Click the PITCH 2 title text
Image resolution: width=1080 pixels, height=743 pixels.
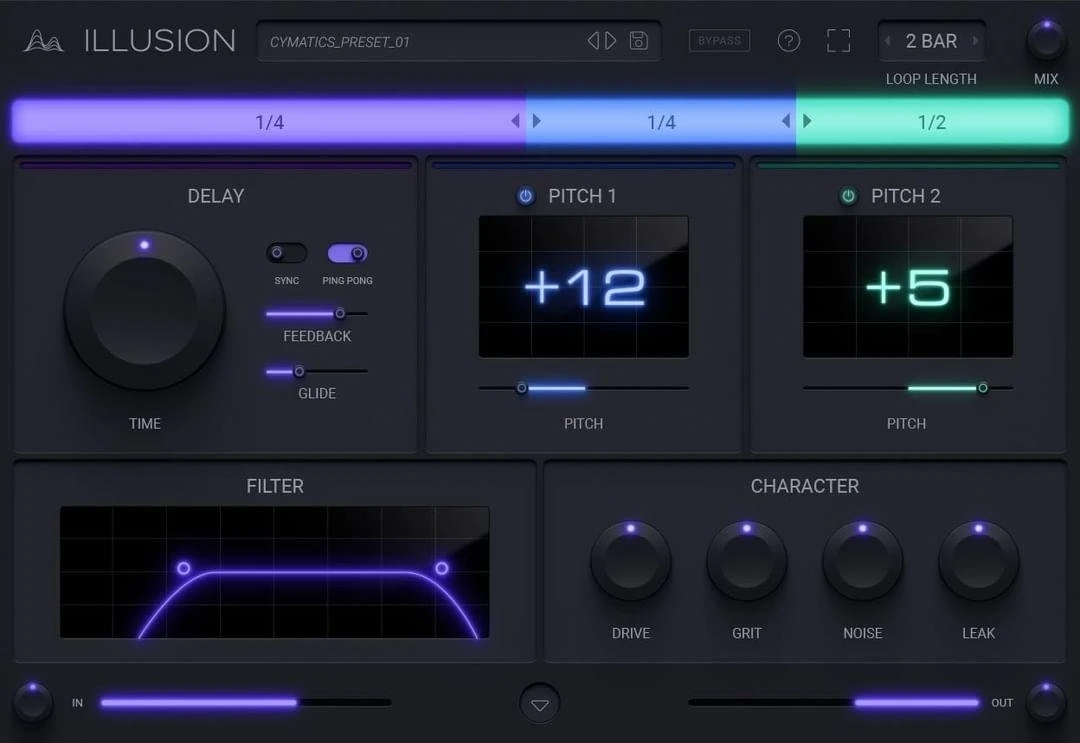(x=906, y=196)
